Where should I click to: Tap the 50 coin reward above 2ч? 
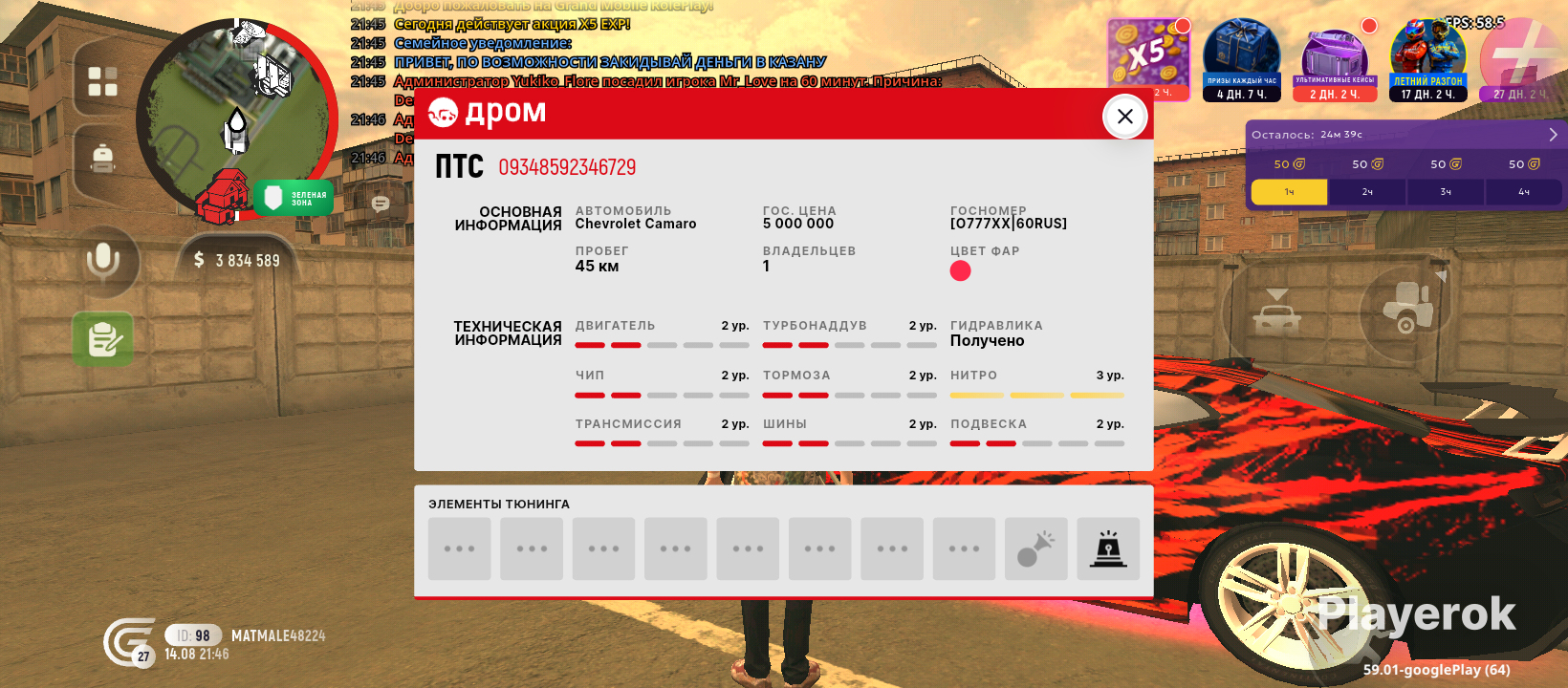(1367, 164)
